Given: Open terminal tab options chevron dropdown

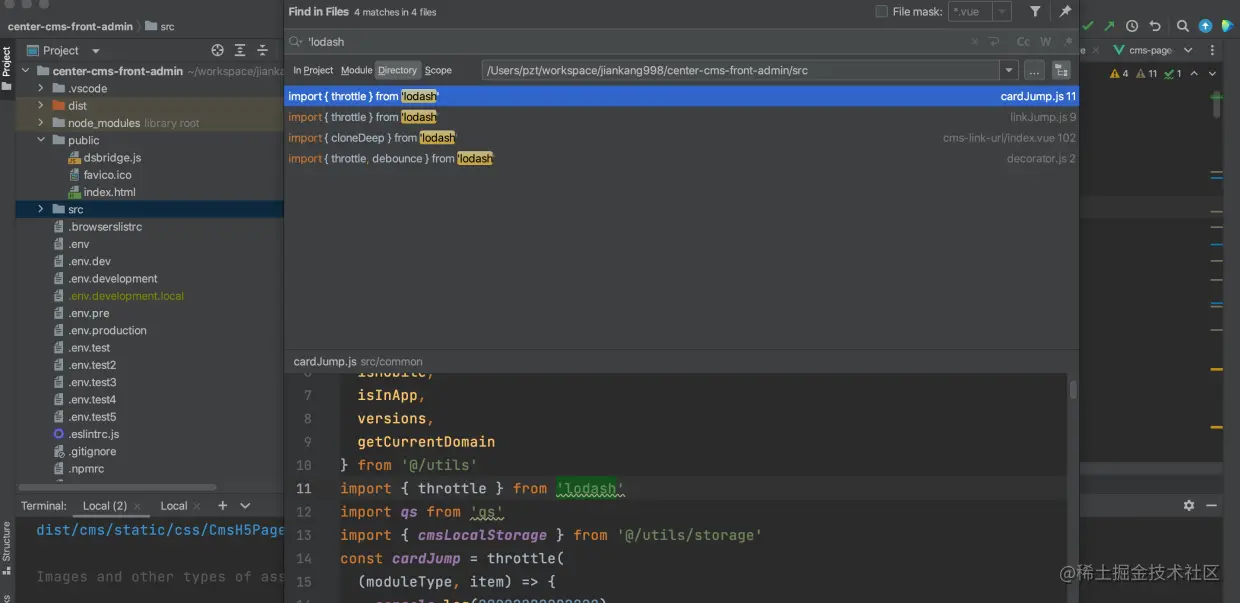Looking at the screenshot, I should 245,506.
